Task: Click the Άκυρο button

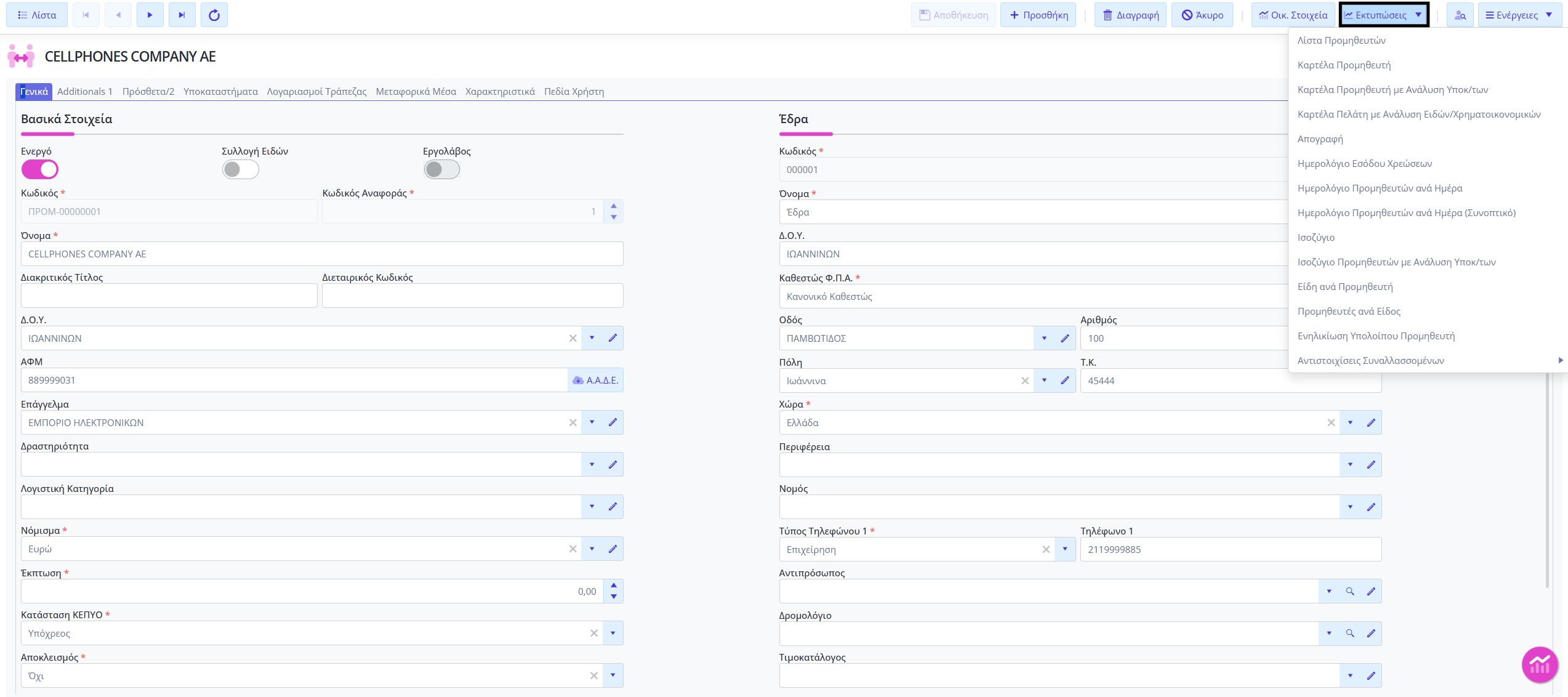Action: [x=1202, y=15]
